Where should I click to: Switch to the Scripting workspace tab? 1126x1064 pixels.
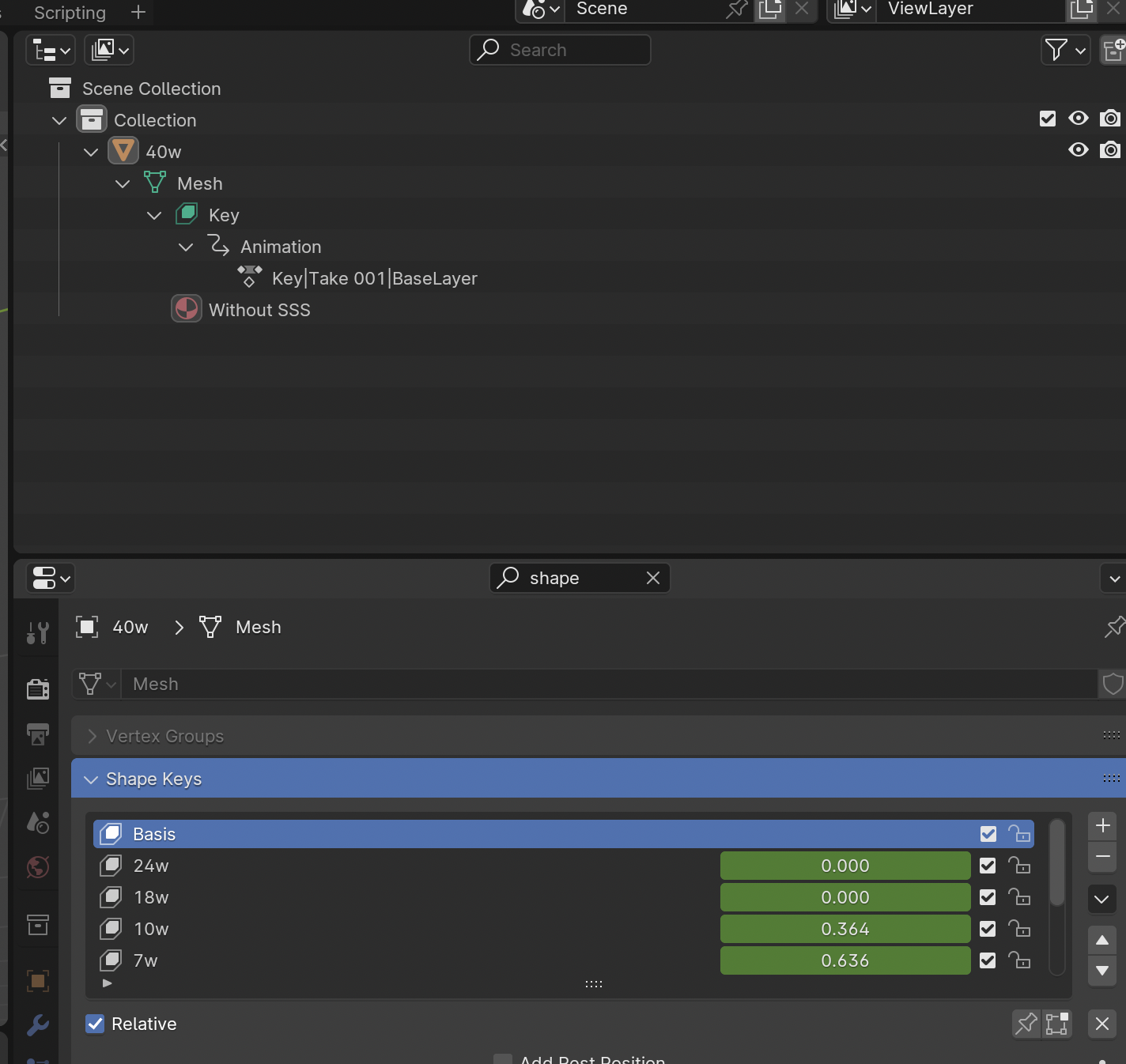70,13
